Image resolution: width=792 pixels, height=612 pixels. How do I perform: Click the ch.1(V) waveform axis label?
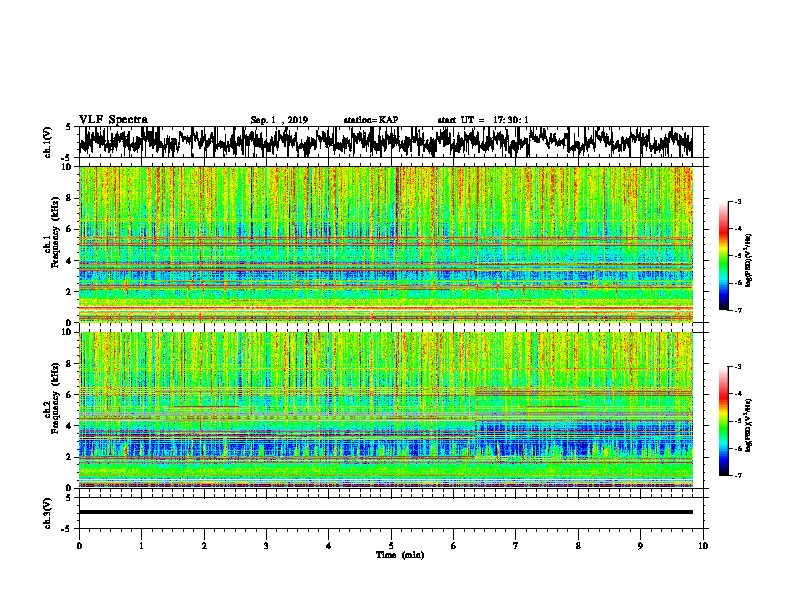click(47, 142)
